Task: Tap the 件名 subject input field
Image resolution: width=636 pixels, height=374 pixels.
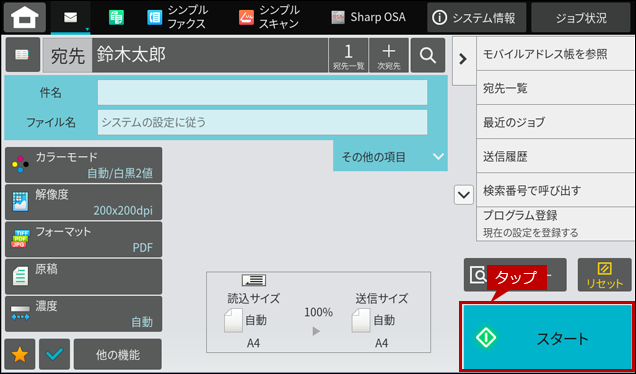Action: (x=262, y=92)
